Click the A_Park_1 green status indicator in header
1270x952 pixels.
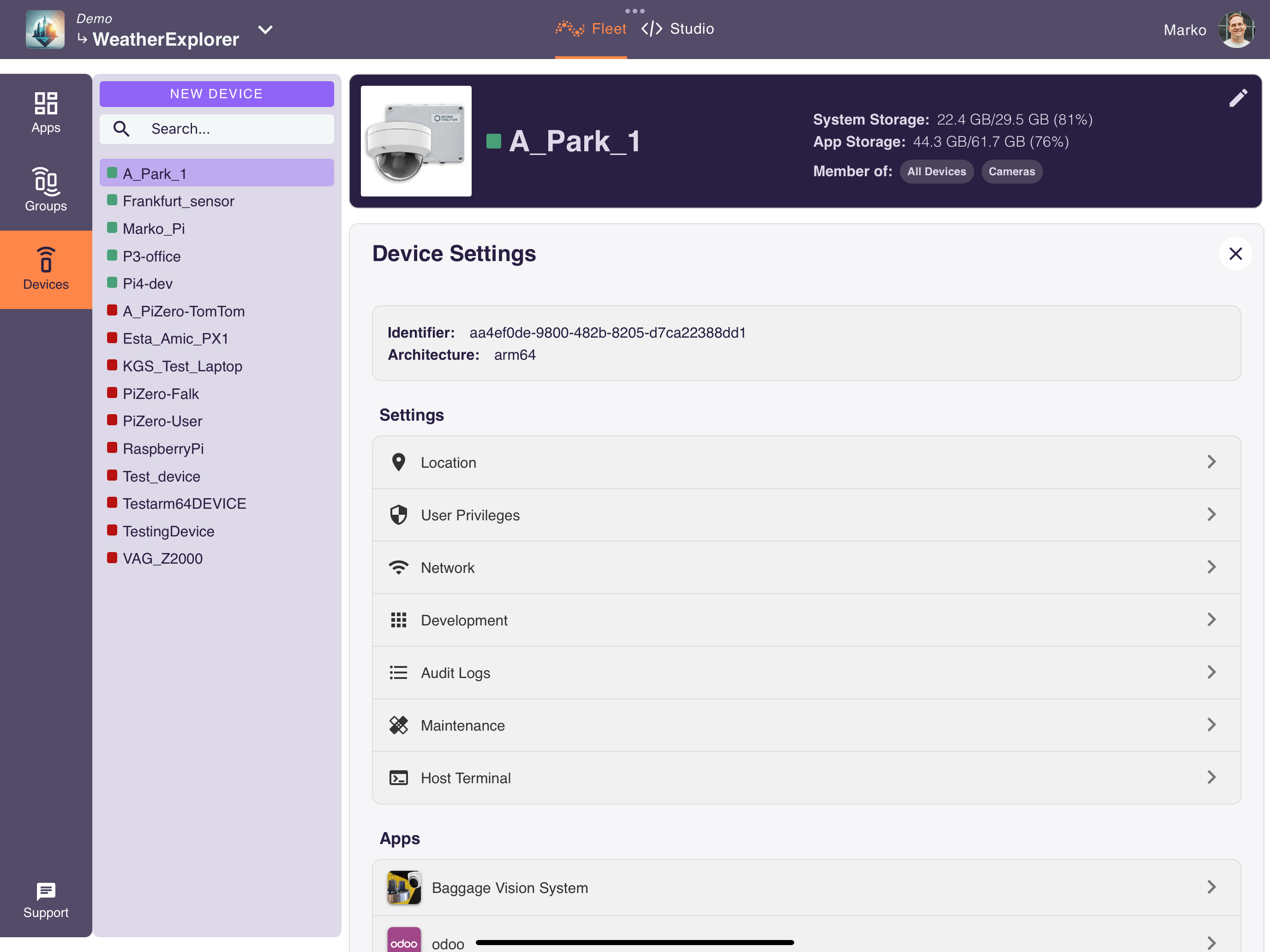click(x=493, y=141)
